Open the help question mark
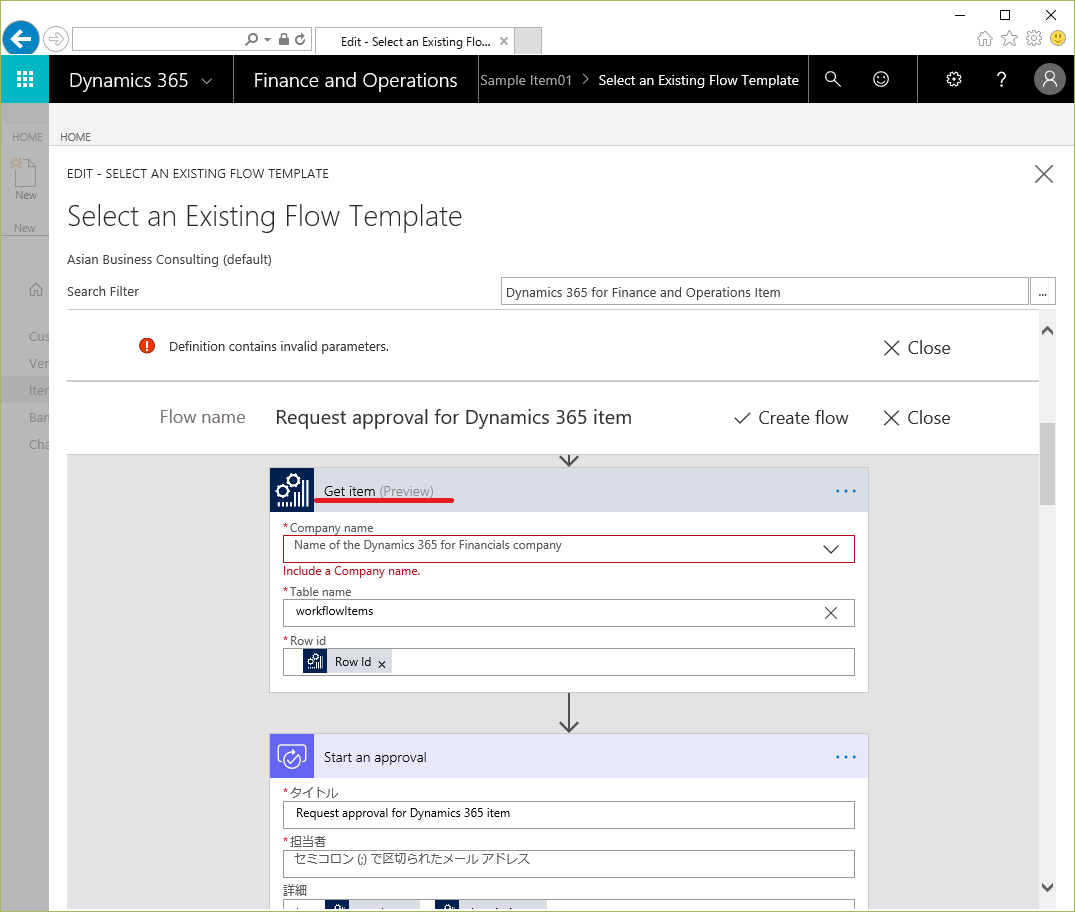The image size is (1075, 912). tap(1002, 80)
